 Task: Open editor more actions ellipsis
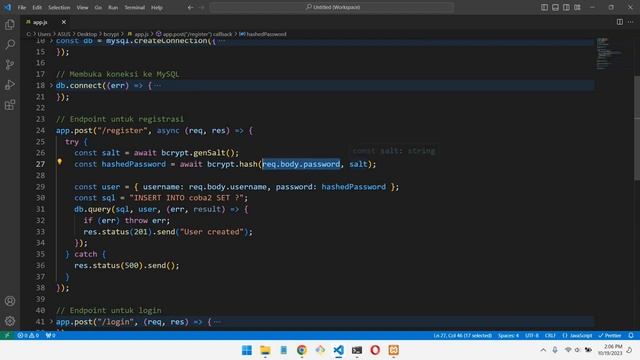[631, 22]
